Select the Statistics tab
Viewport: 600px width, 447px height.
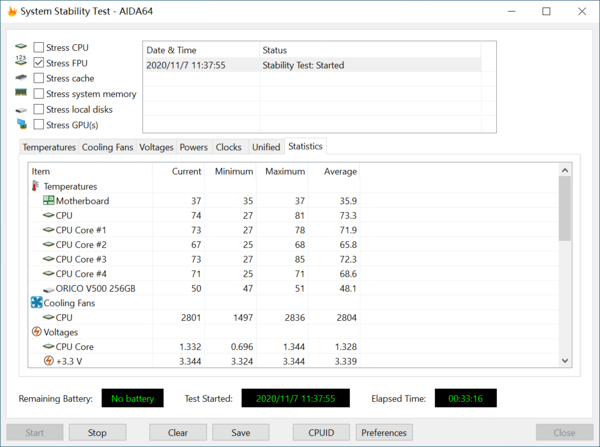[305, 146]
